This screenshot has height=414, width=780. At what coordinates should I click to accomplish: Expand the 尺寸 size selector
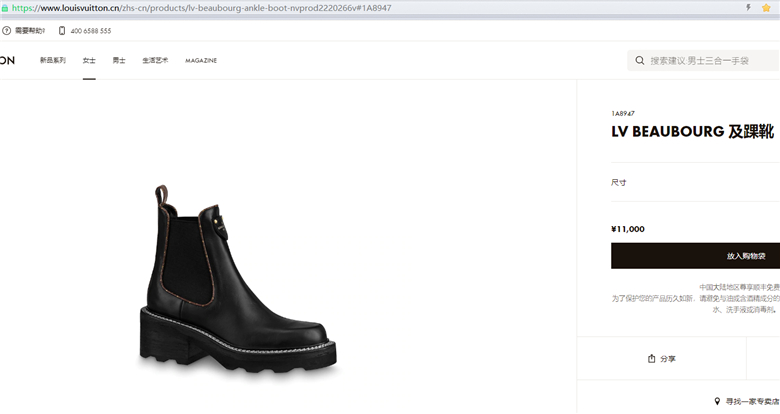(695, 182)
